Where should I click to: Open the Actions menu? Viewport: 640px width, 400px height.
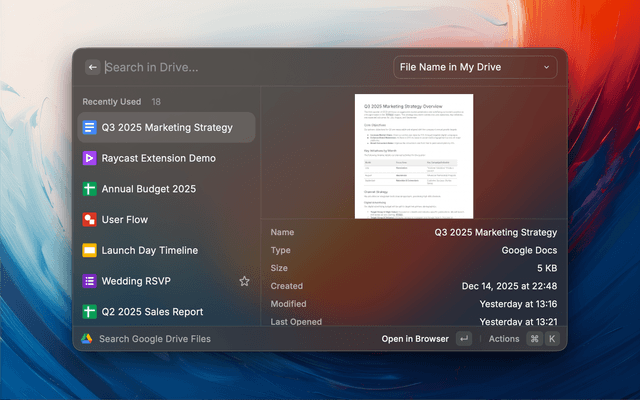click(x=504, y=339)
